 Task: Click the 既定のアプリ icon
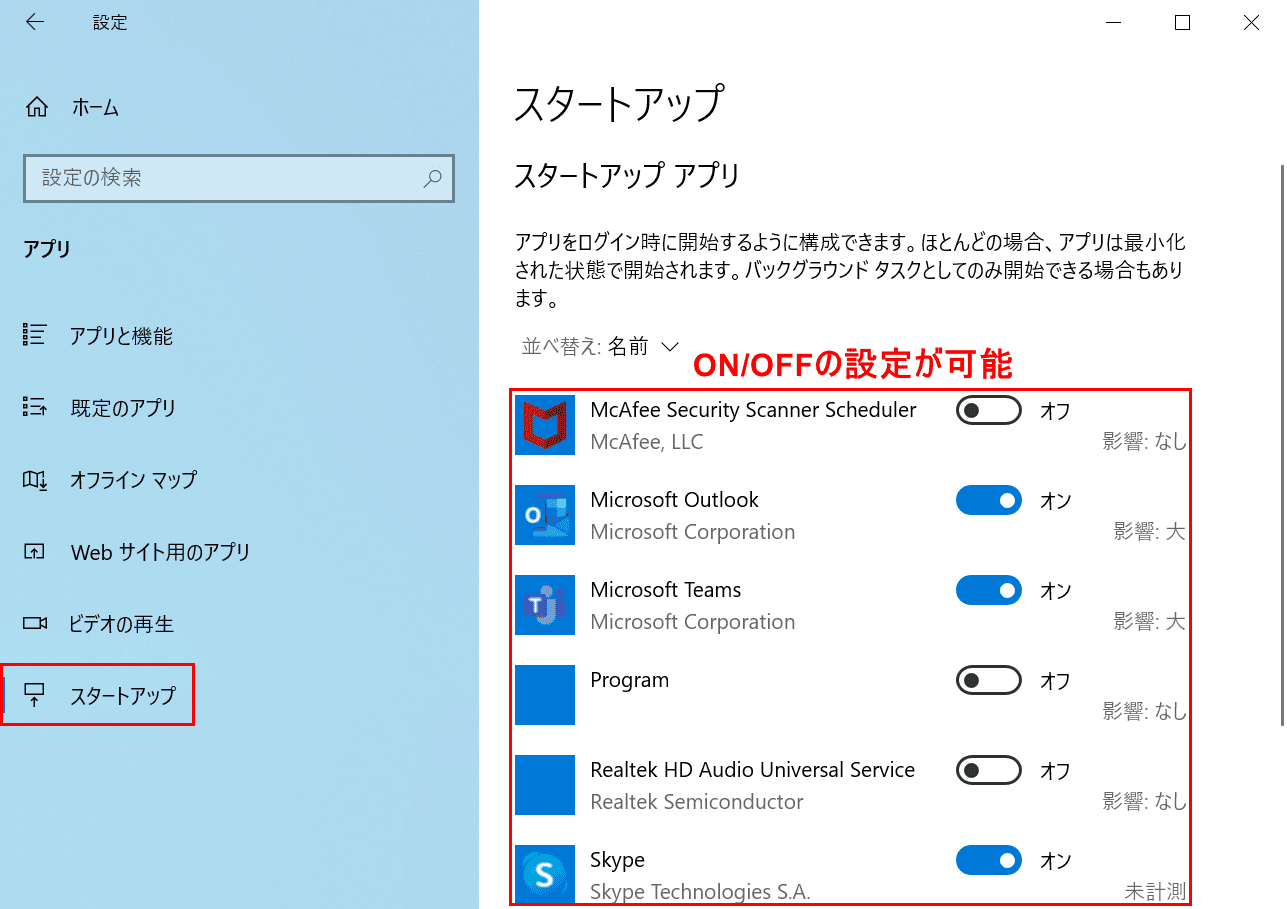(35, 407)
